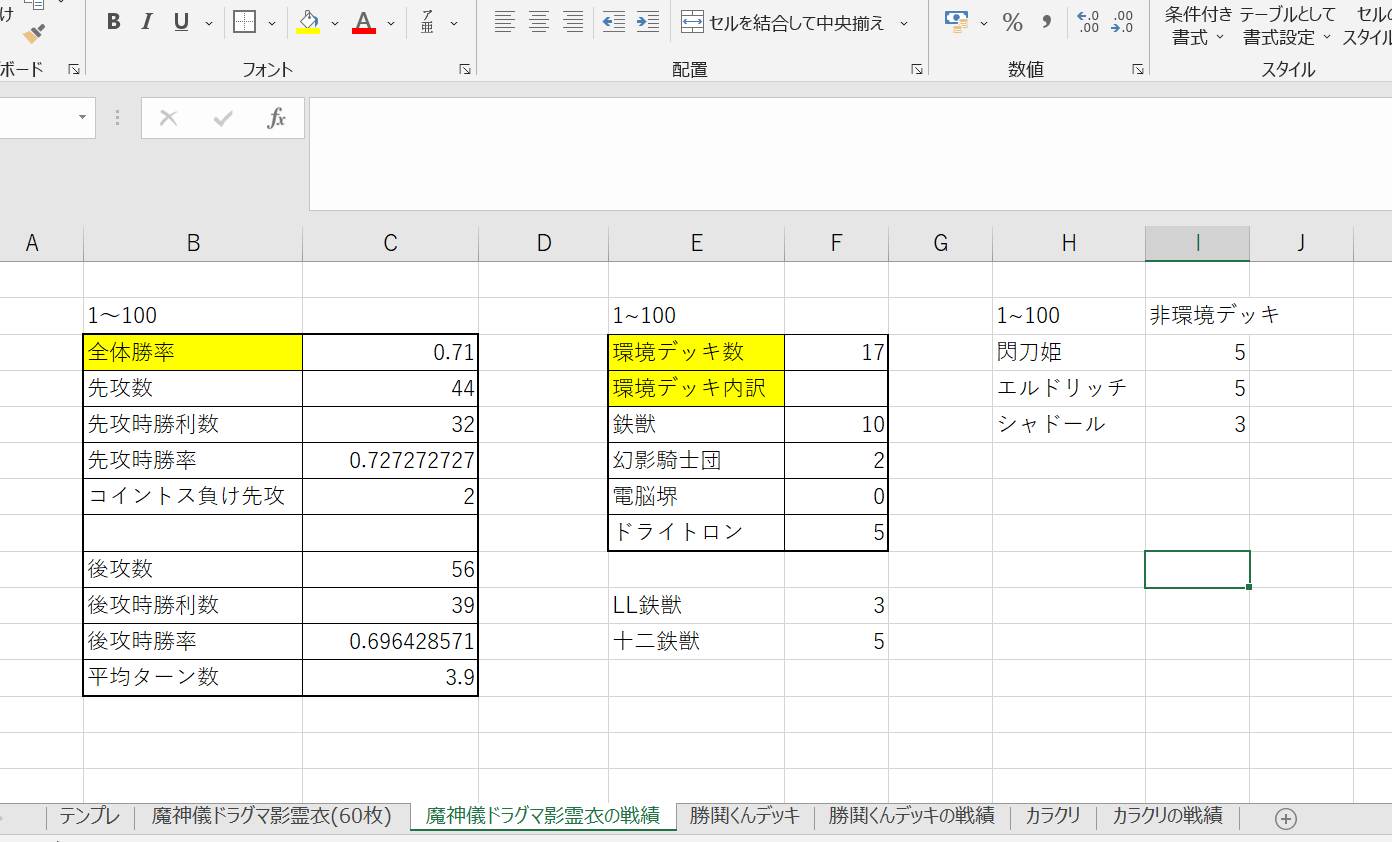Open the Name Box dropdown
The image size is (1392, 842).
(x=82, y=118)
